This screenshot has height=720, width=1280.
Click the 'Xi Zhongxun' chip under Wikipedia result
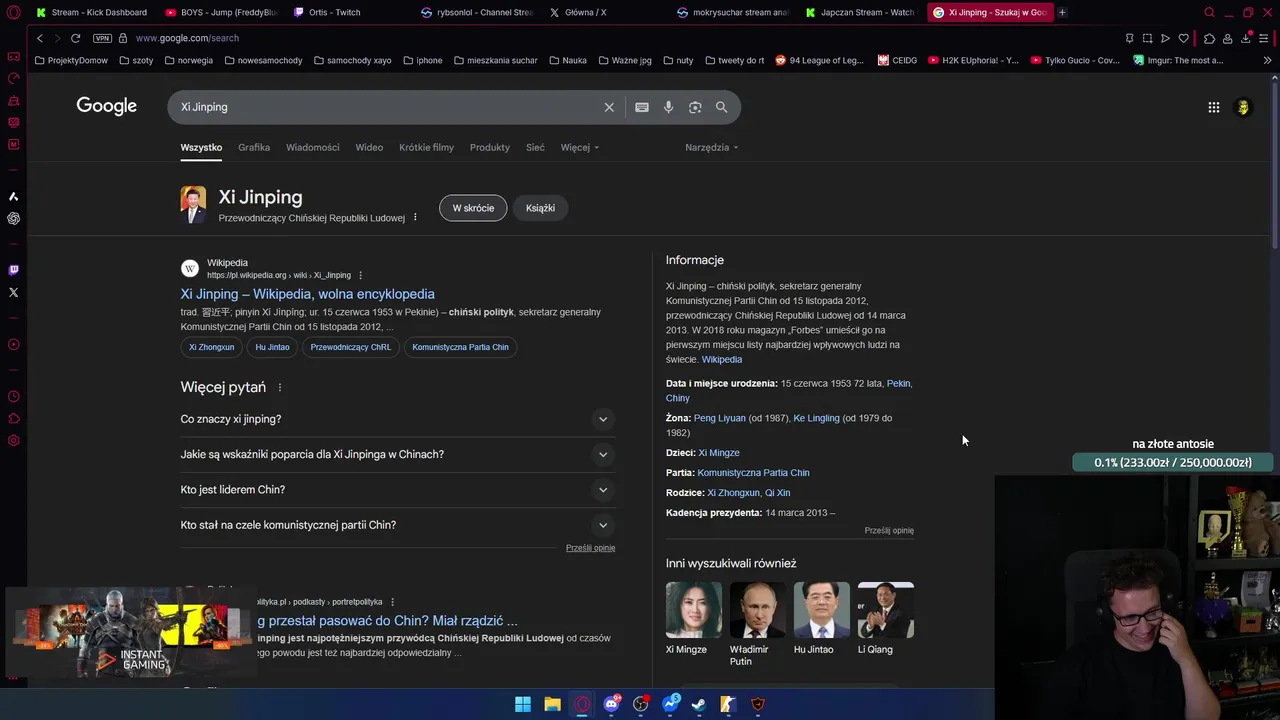[x=212, y=347]
